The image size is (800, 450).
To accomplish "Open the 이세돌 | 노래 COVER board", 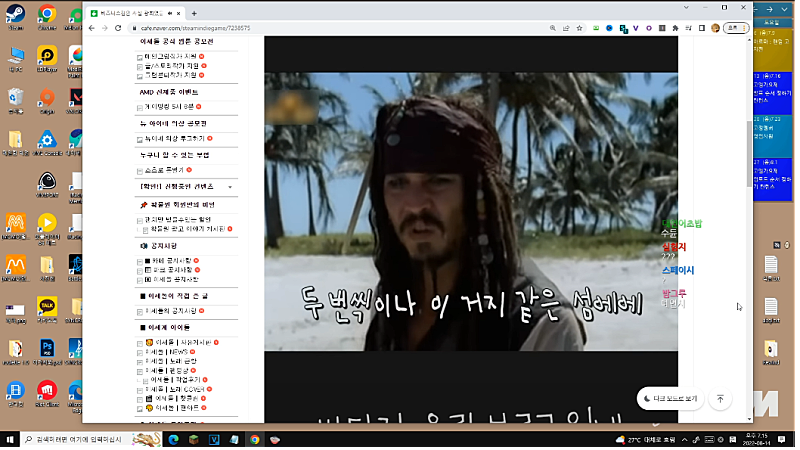I will tap(174, 389).
